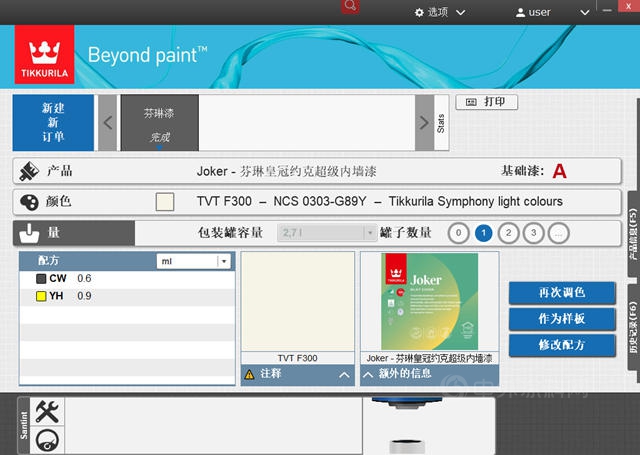Select can count 3
Viewport: 640px width, 455px height.
pyautogui.click(x=533, y=233)
